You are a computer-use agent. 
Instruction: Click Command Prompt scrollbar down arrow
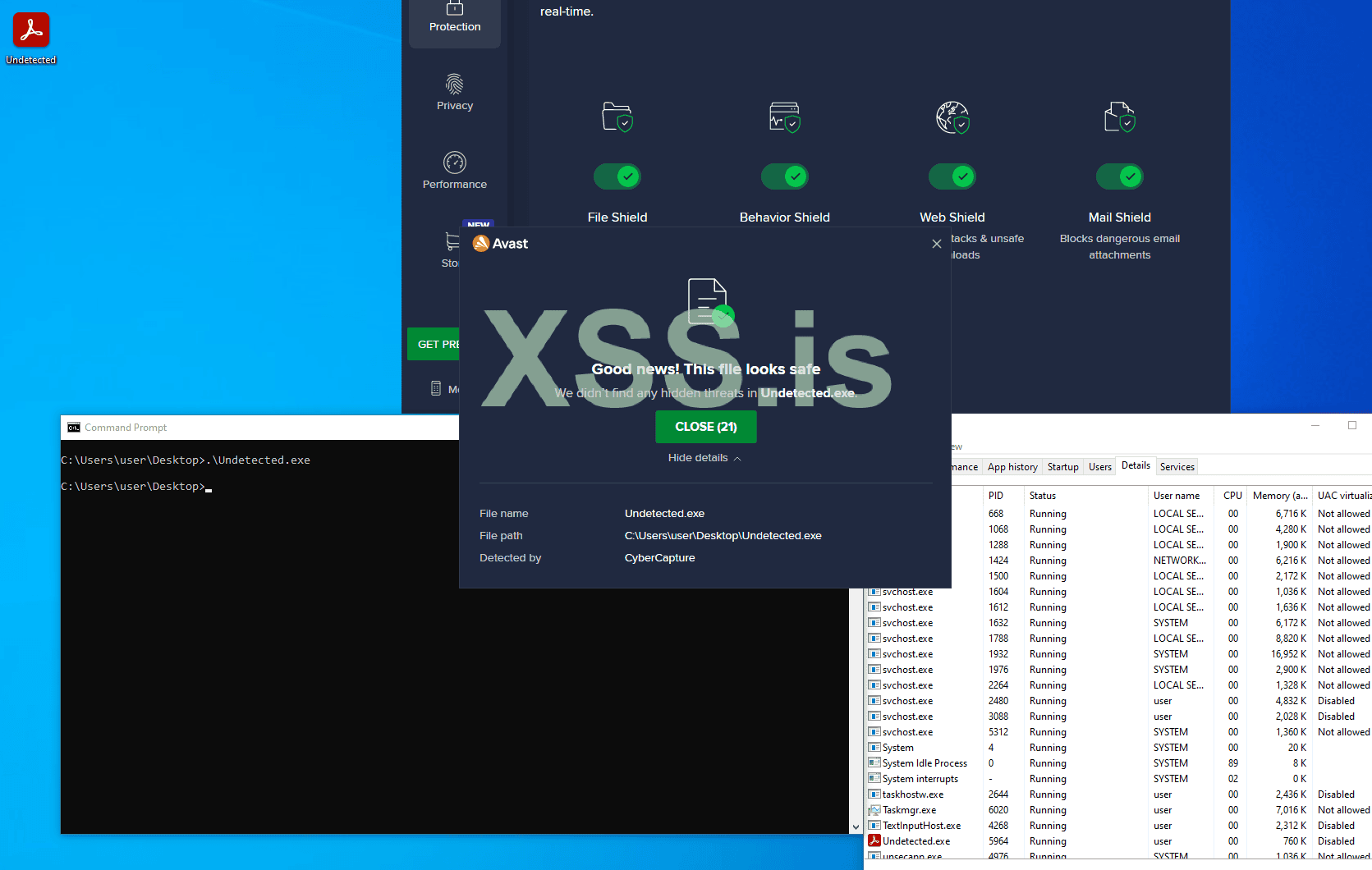(x=856, y=827)
